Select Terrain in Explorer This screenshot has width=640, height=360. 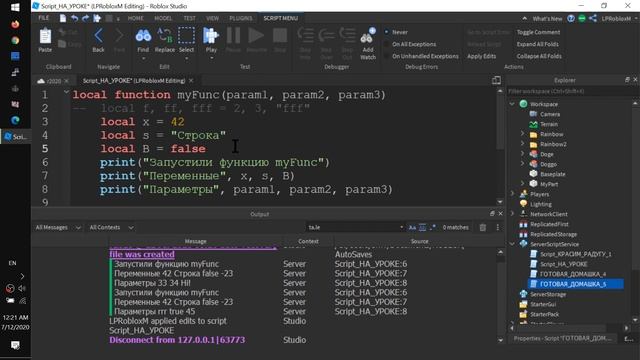[549, 124]
